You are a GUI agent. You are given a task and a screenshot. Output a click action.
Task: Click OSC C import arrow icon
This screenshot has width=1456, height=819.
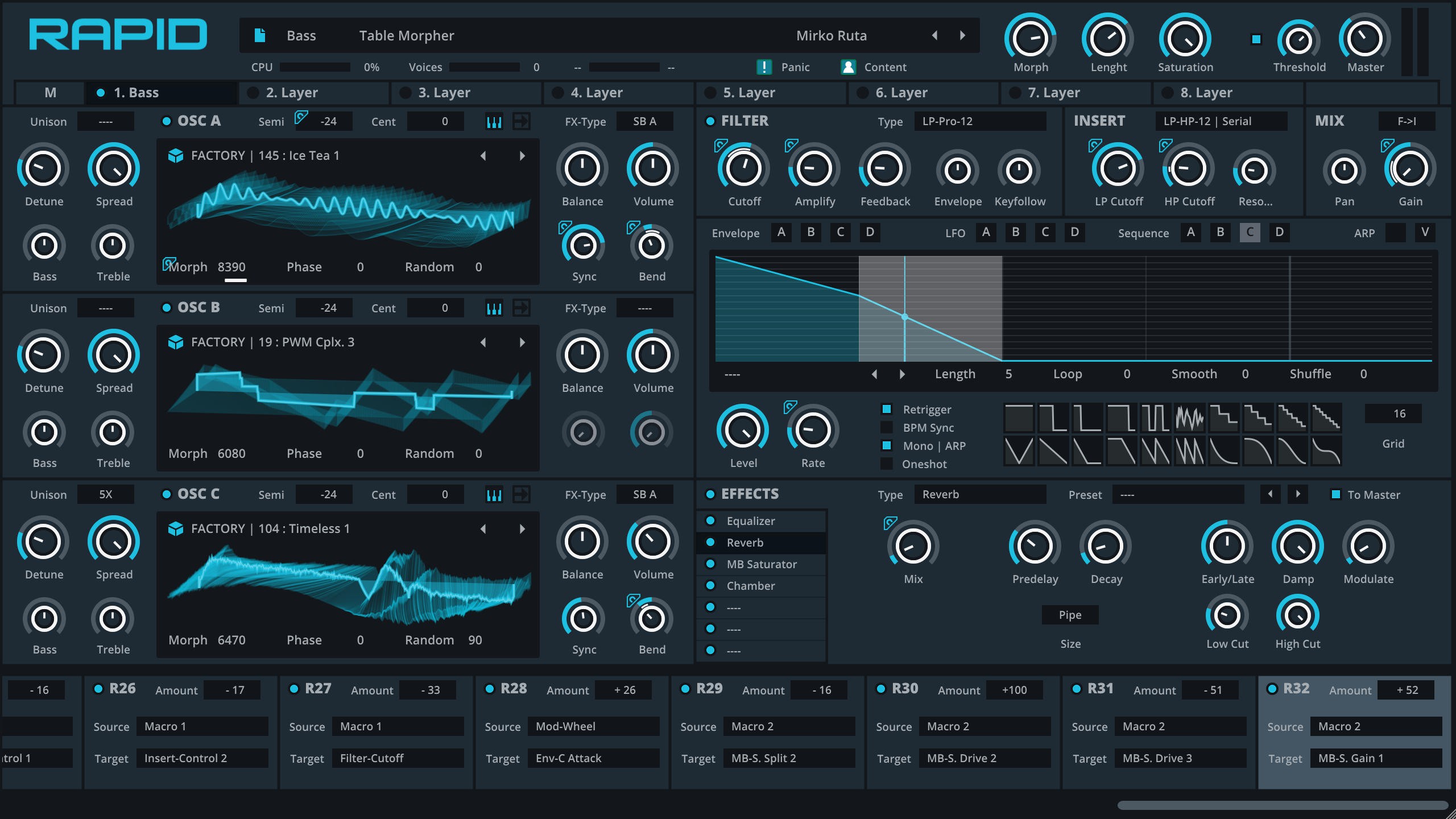click(522, 494)
